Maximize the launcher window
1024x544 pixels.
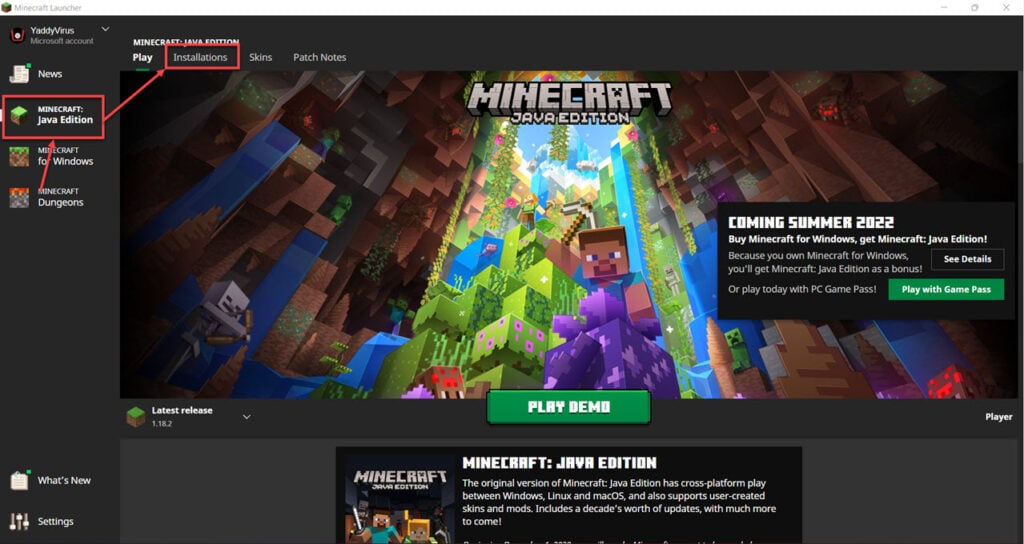[x=975, y=8]
